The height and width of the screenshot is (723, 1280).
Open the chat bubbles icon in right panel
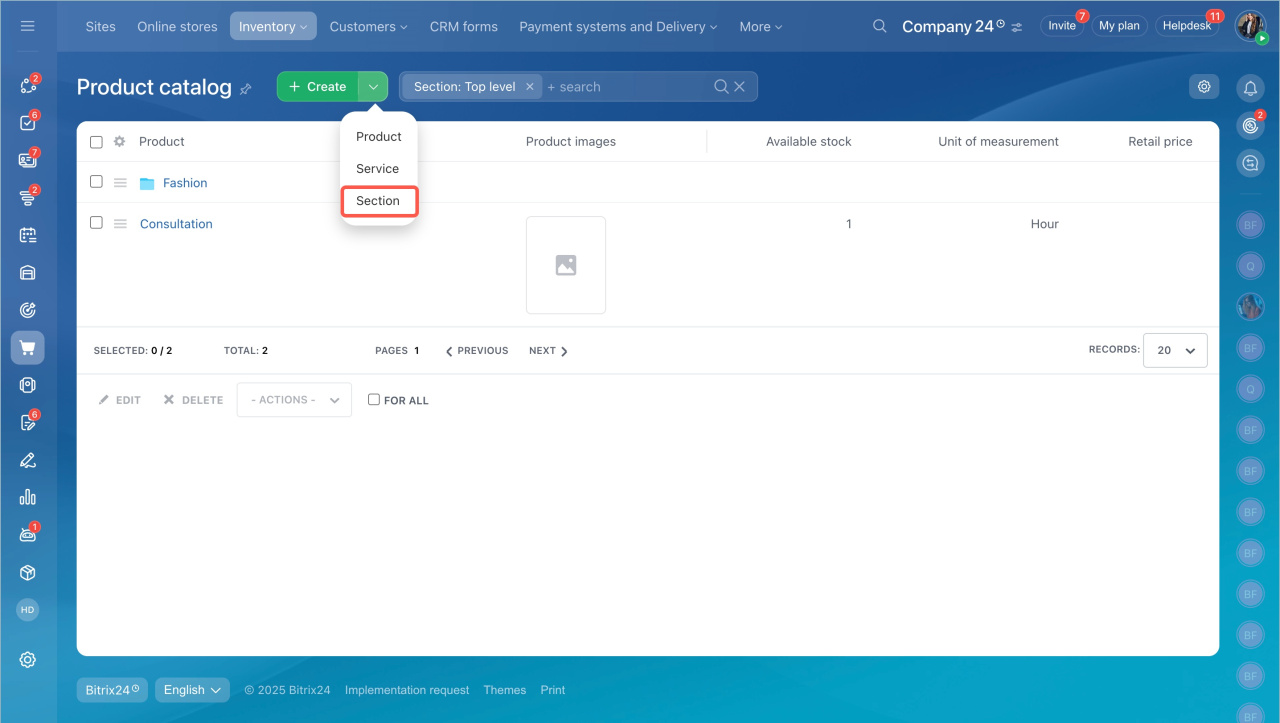(1250, 163)
